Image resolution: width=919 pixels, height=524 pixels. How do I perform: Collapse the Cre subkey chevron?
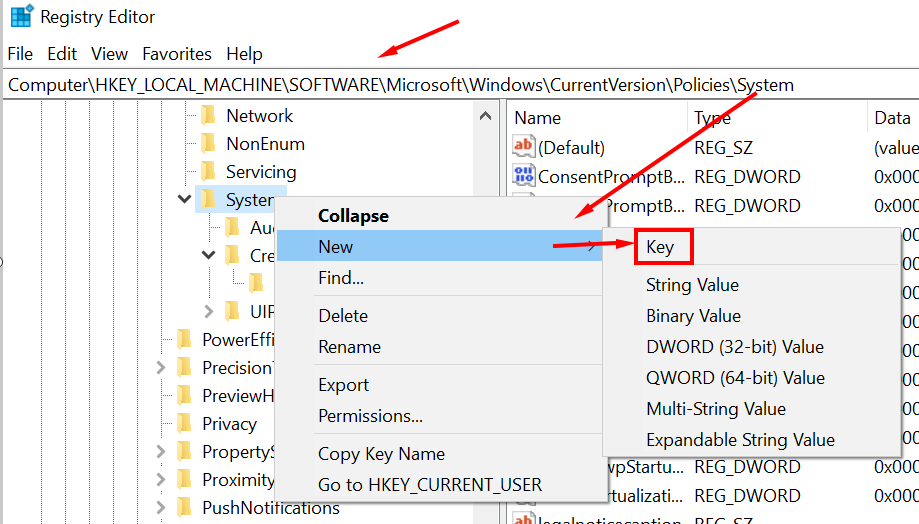tap(209, 255)
